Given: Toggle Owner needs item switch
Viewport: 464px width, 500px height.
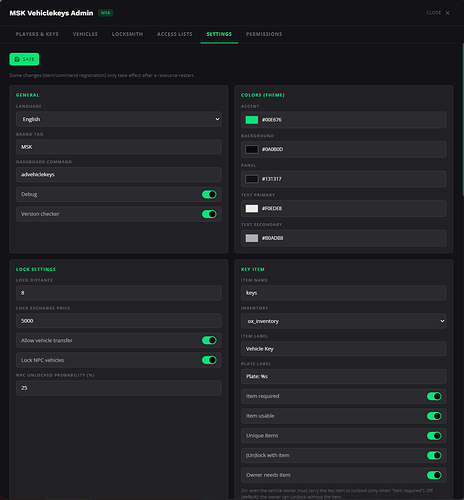Looking at the screenshot, I should tap(434, 475).
